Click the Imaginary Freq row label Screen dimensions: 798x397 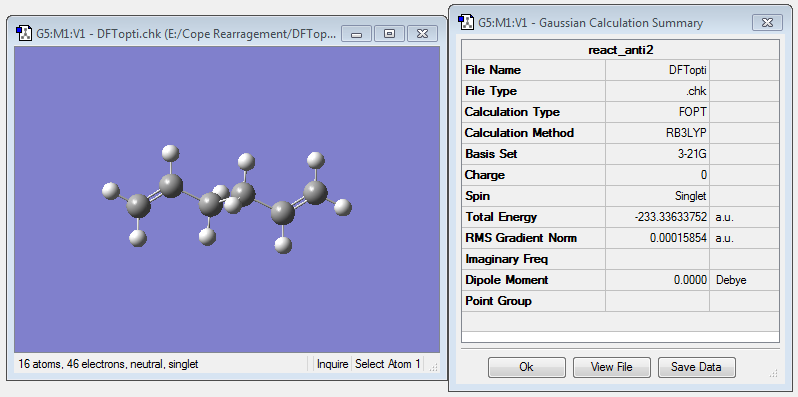point(506,259)
